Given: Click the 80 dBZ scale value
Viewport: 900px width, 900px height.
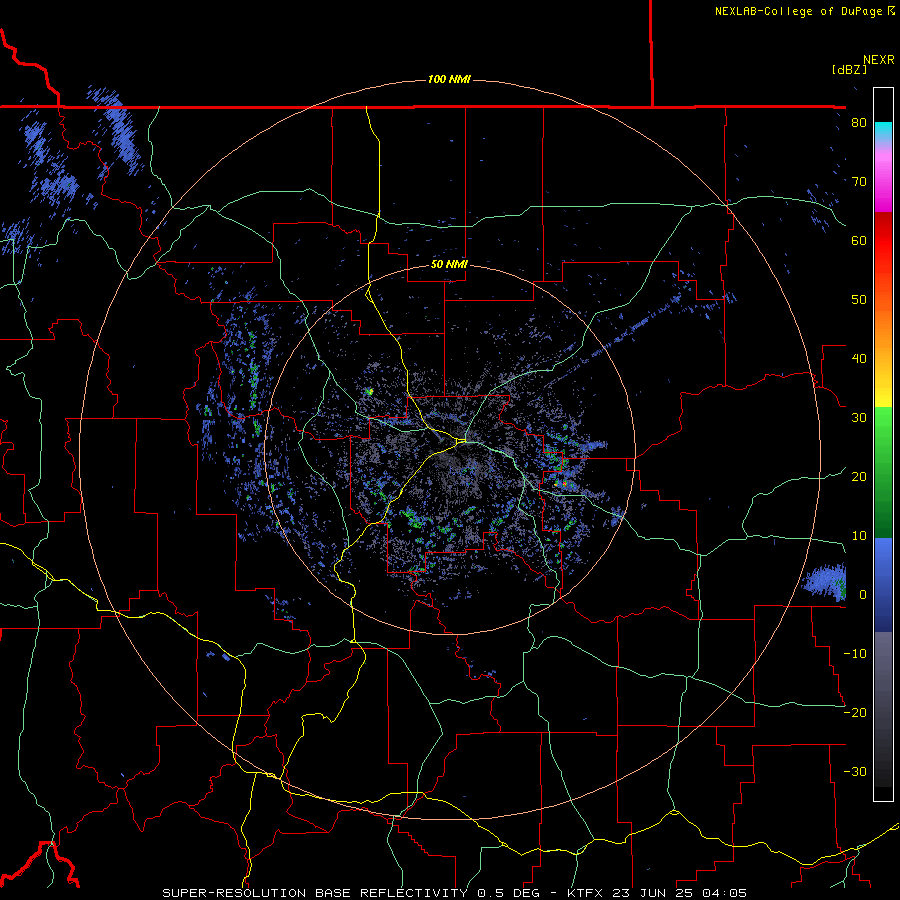Looking at the screenshot, I should (859, 123).
